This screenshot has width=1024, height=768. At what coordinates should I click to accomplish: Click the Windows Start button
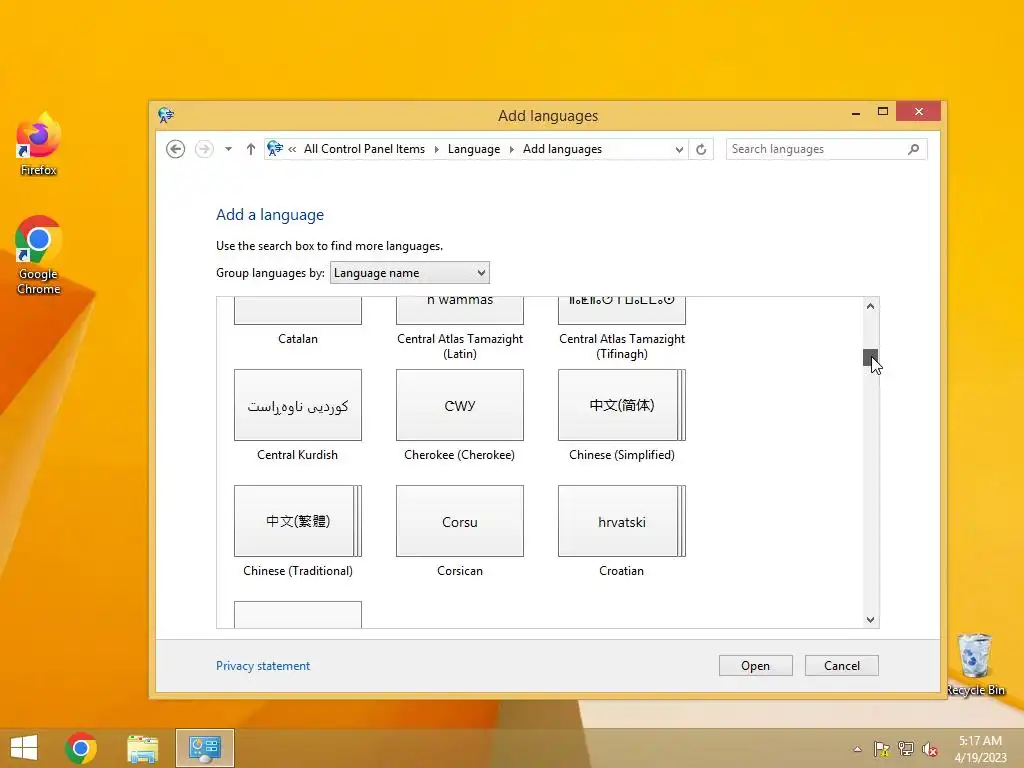(24, 748)
